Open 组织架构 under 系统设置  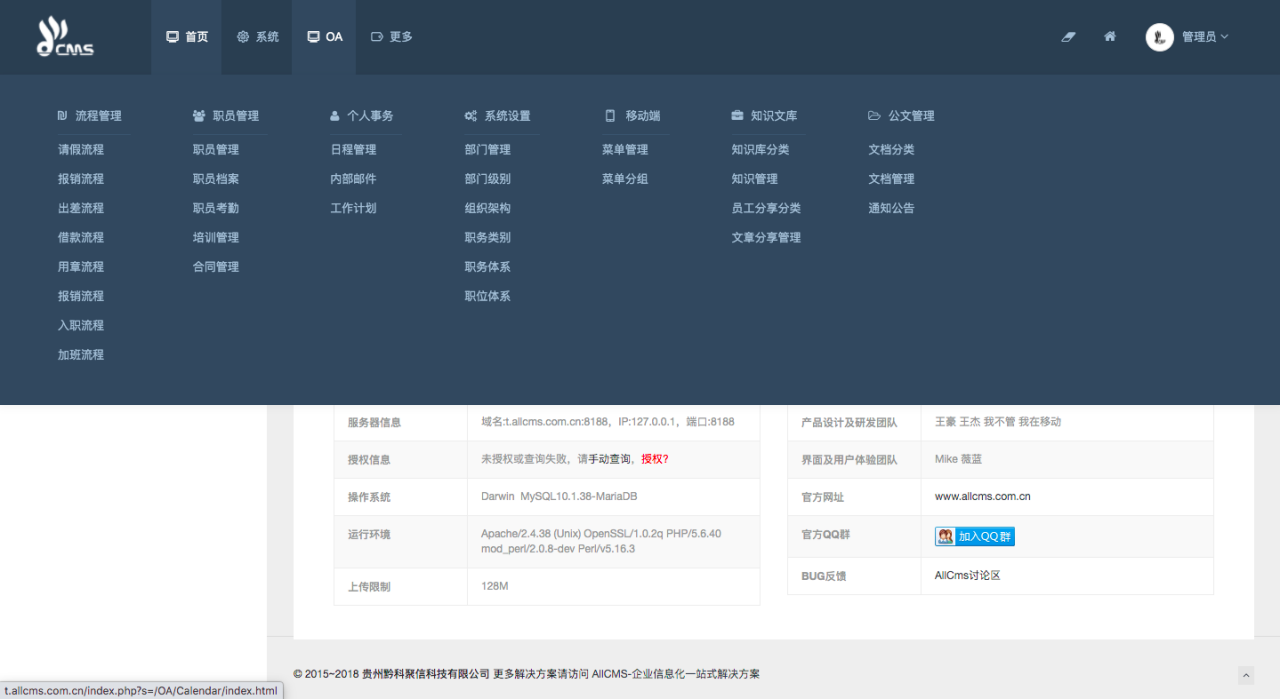click(x=487, y=209)
